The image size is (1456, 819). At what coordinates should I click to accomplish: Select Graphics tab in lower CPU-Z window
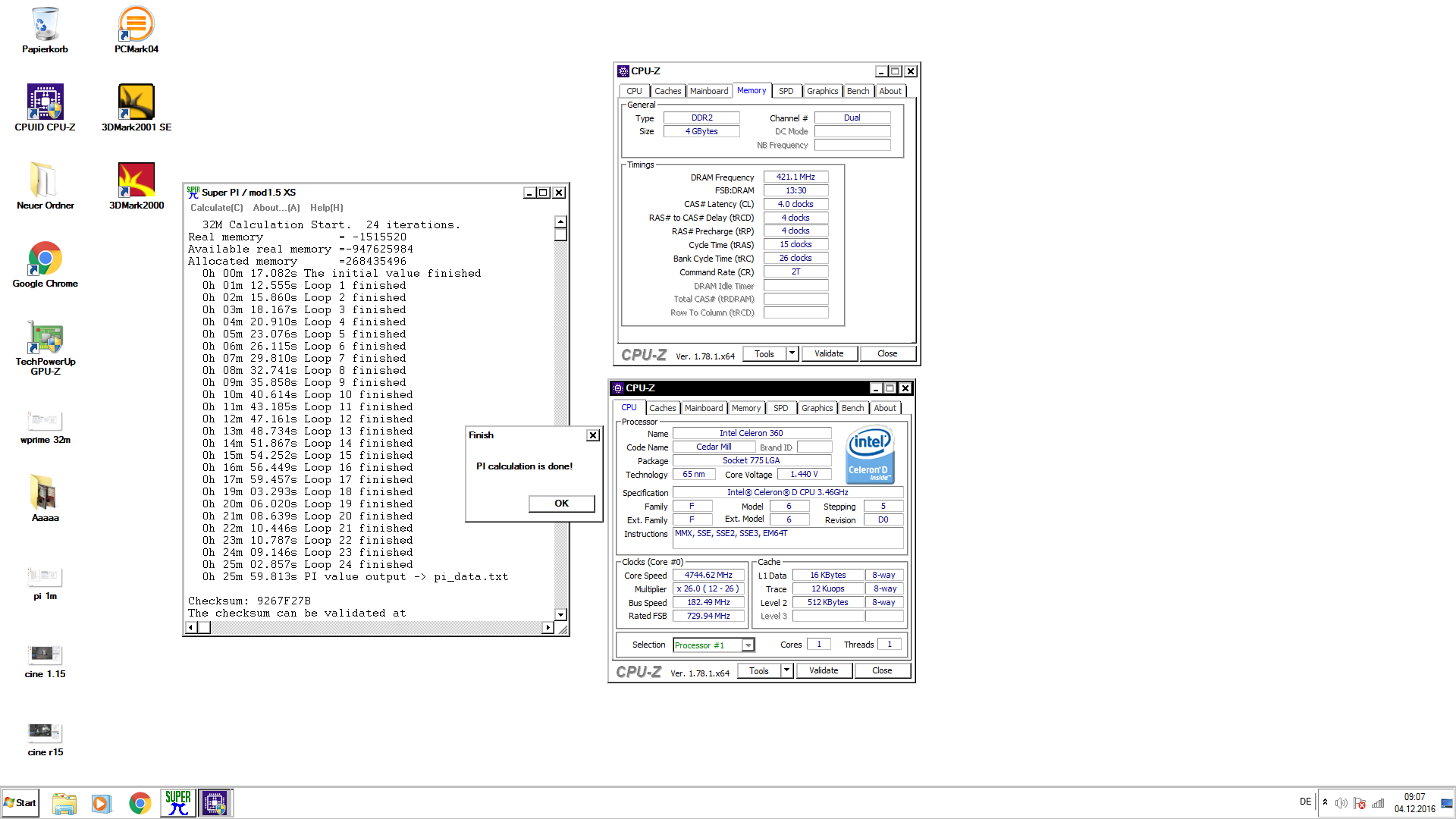(x=817, y=408)
